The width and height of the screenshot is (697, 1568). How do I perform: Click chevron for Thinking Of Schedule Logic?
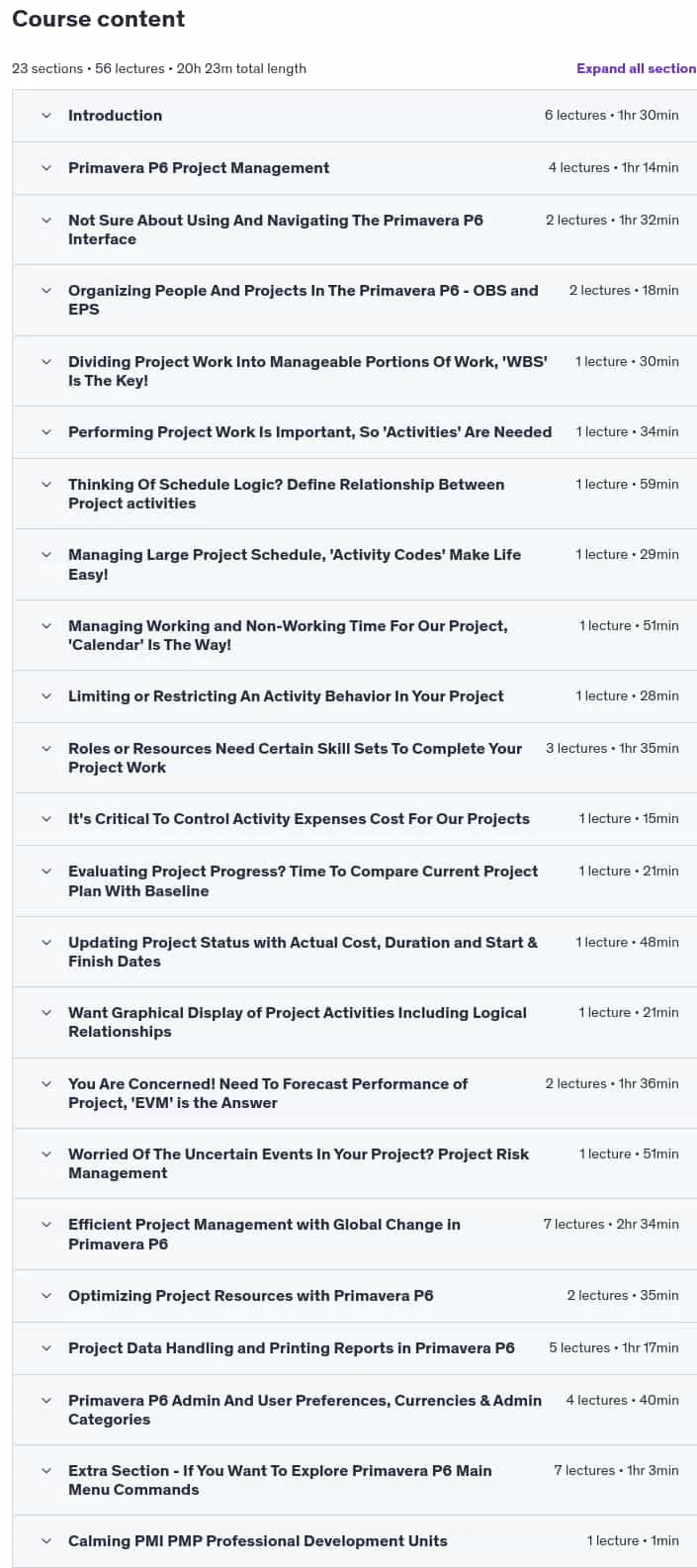tap(45, 485)
